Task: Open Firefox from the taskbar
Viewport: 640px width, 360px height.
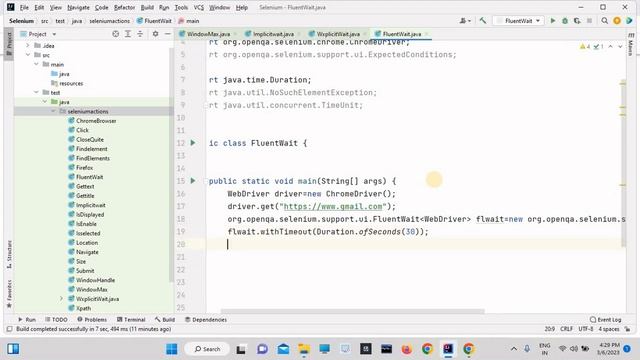Action: click(x=407, y=349)
